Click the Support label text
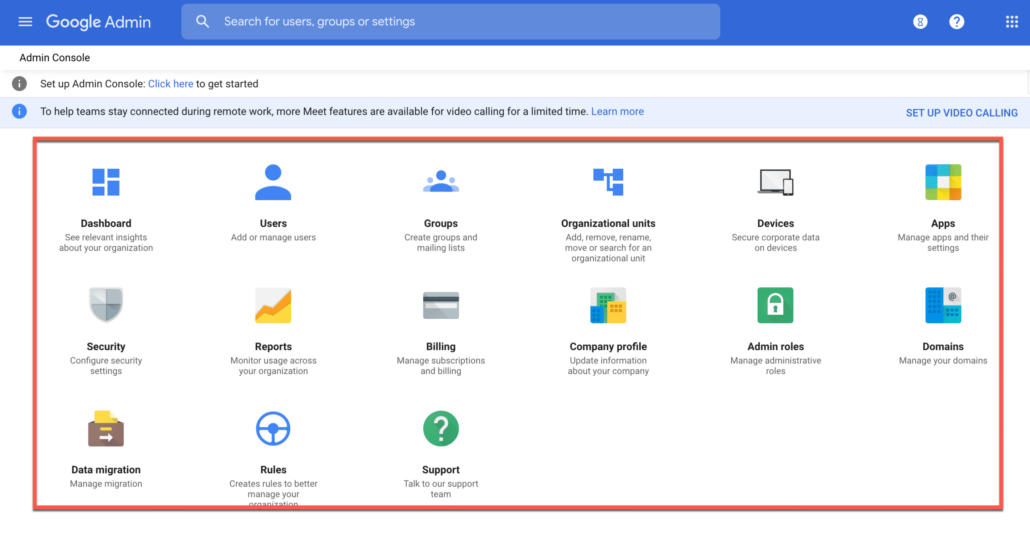This screenshot has width=1030, height=536. click(441, 470)
